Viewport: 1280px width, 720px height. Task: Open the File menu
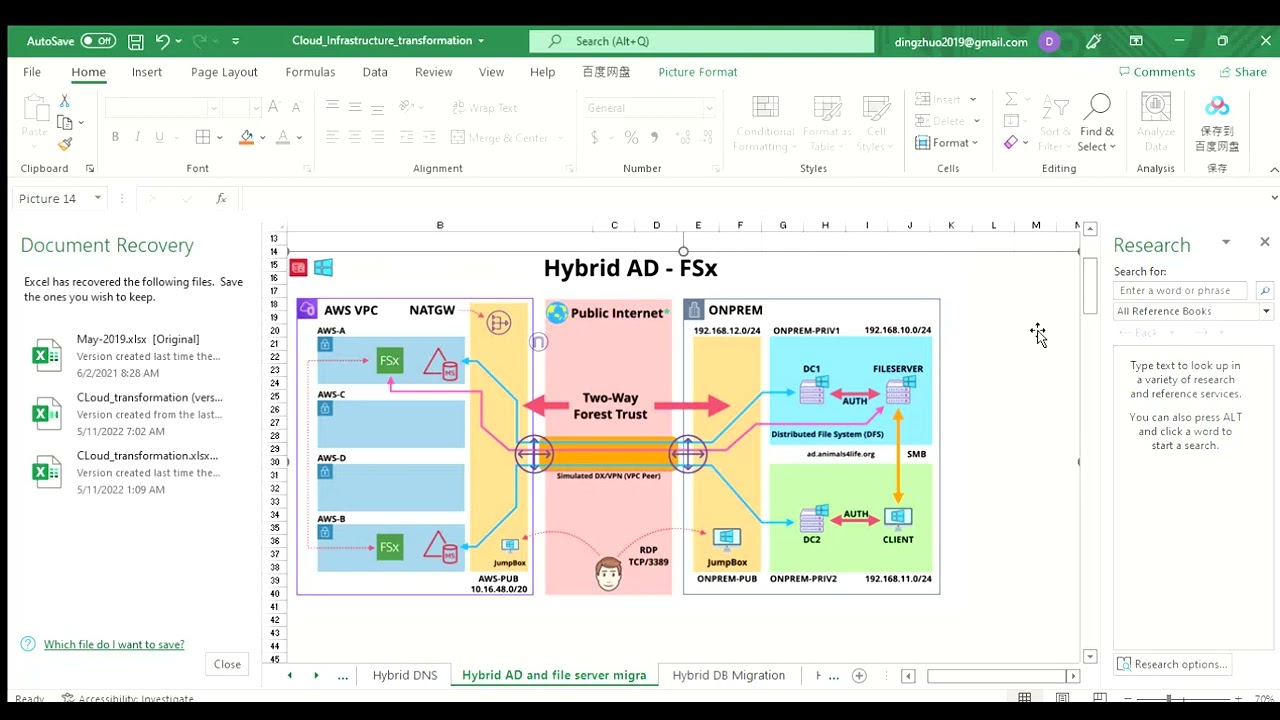(32, 72)
